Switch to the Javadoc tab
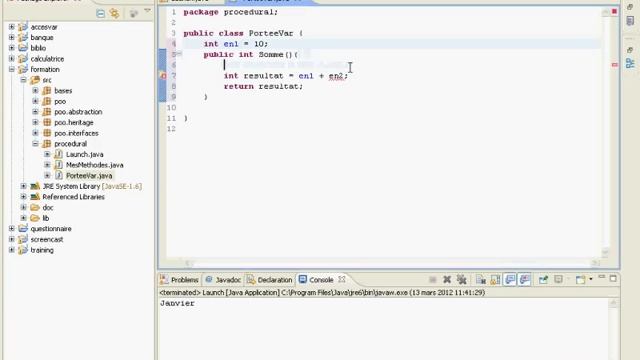640x360 pixels. coord(223,280)
